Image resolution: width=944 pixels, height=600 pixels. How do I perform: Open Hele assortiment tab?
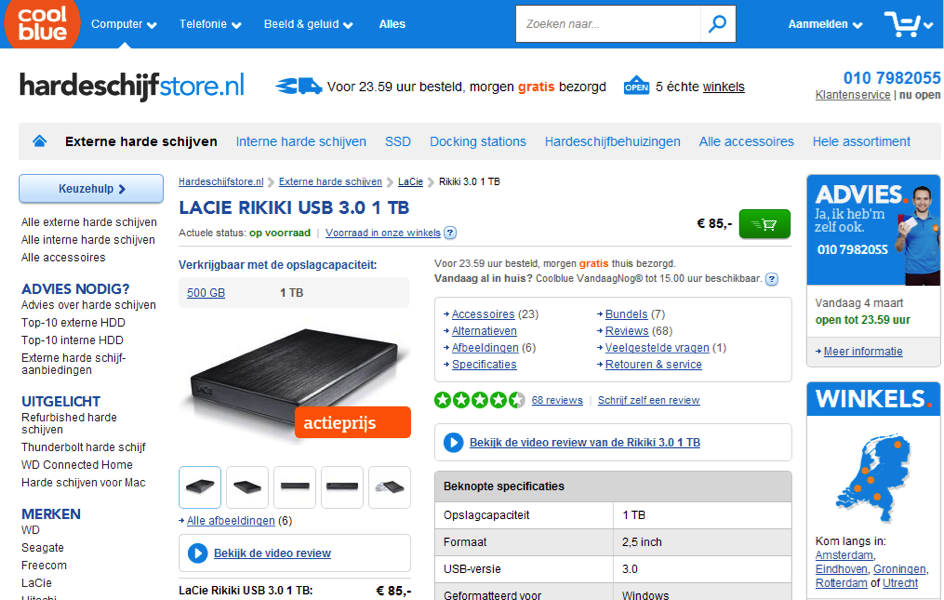coord(862,141)
